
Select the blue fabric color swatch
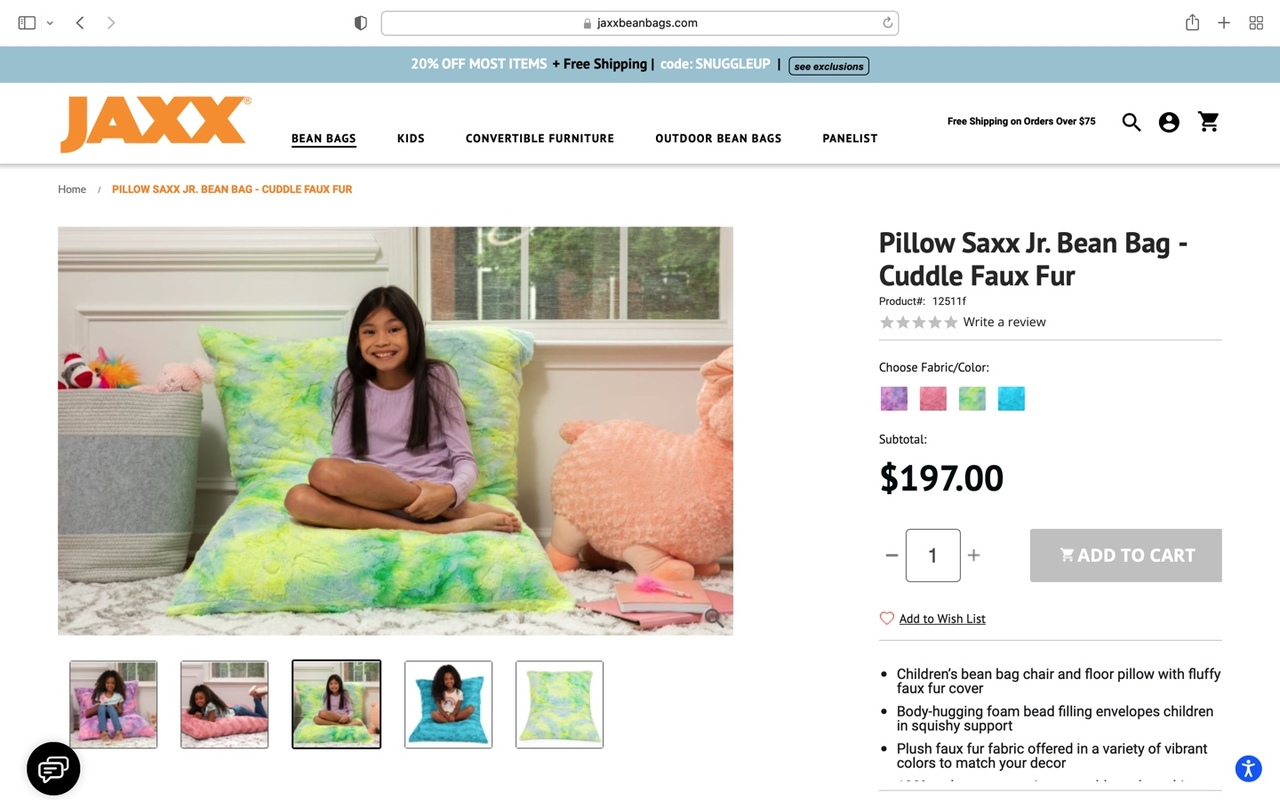coord(1011,399)
